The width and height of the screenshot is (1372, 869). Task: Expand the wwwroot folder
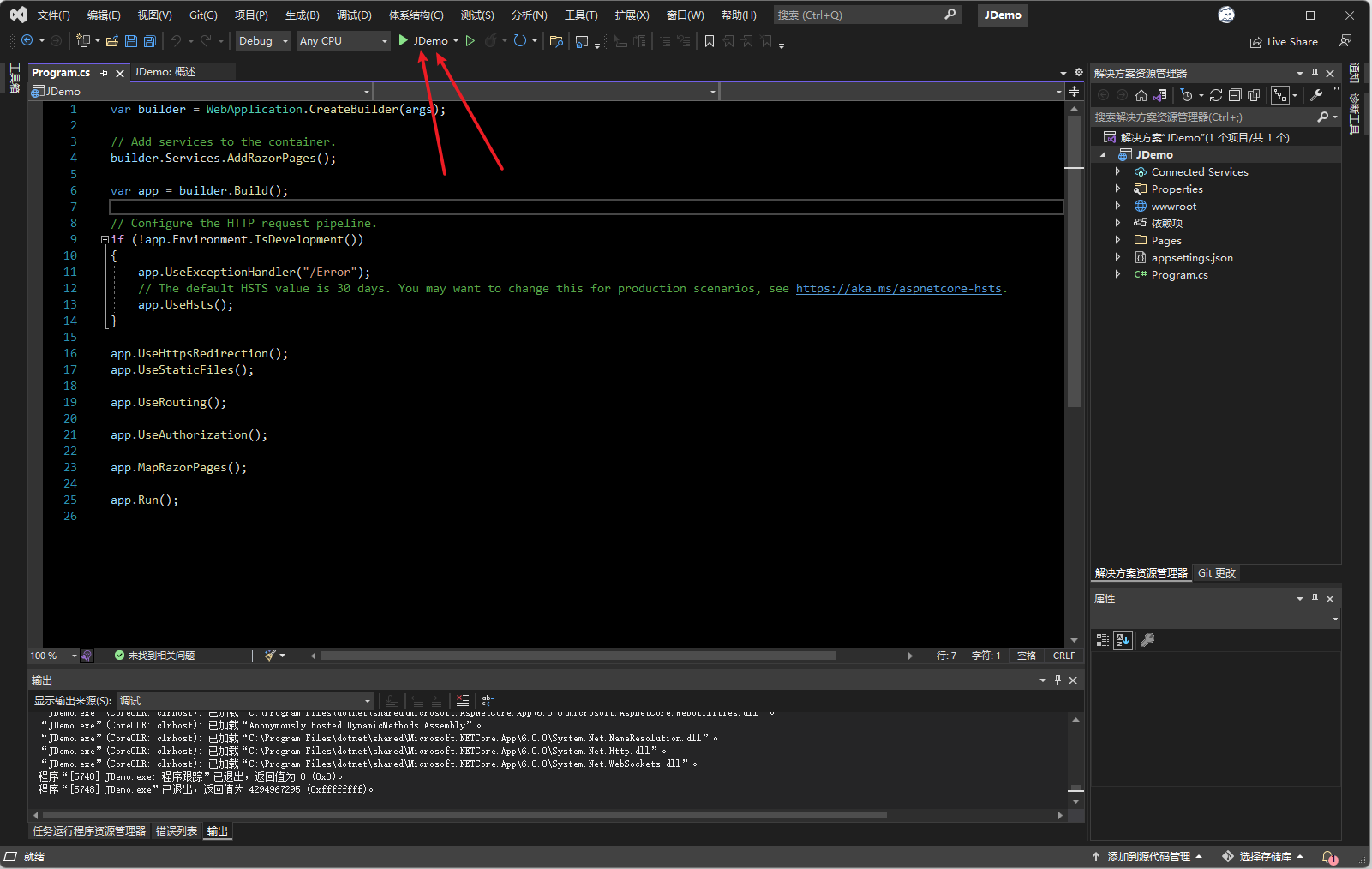(1117, 207)
